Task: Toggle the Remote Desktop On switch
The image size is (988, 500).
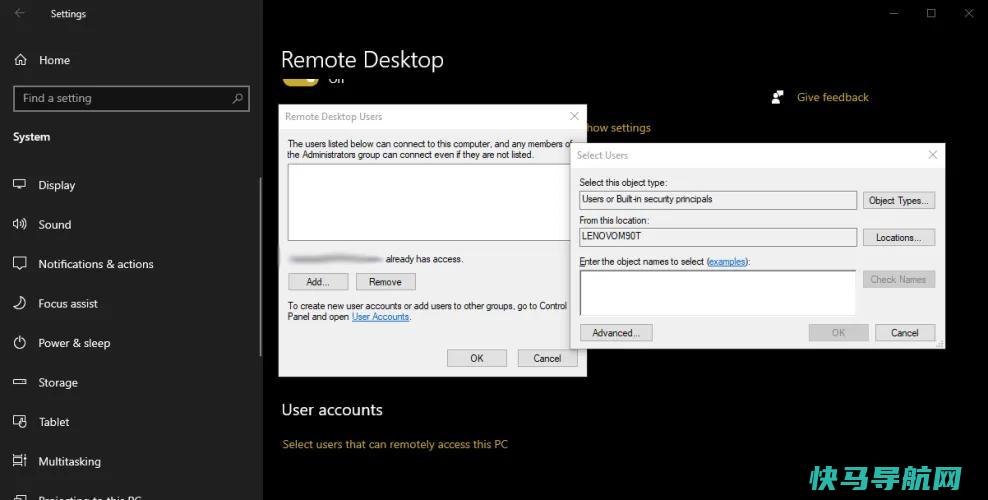Action: tap(301, 81)
